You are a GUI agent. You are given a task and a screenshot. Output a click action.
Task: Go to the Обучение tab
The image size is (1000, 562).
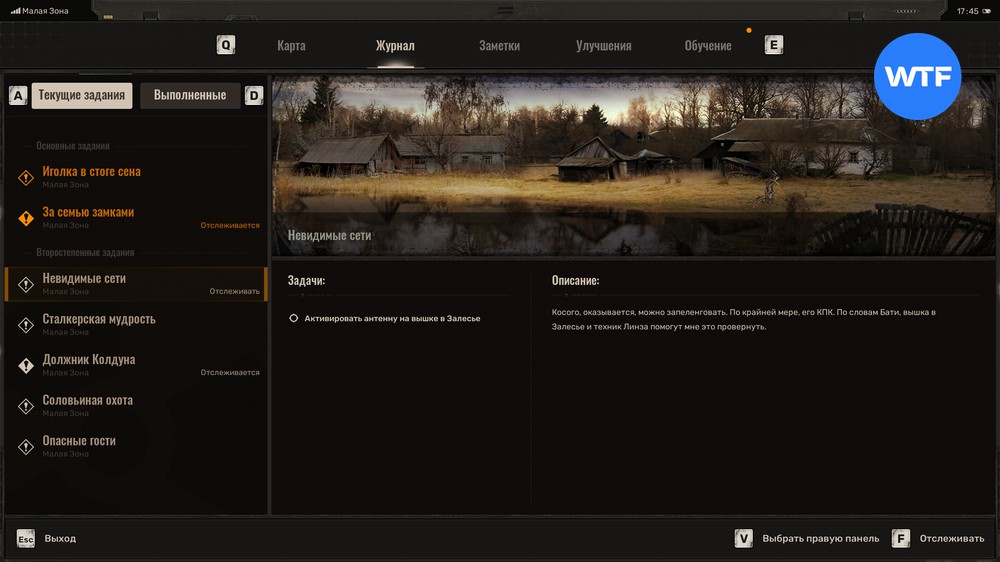(x=707, y=46)
